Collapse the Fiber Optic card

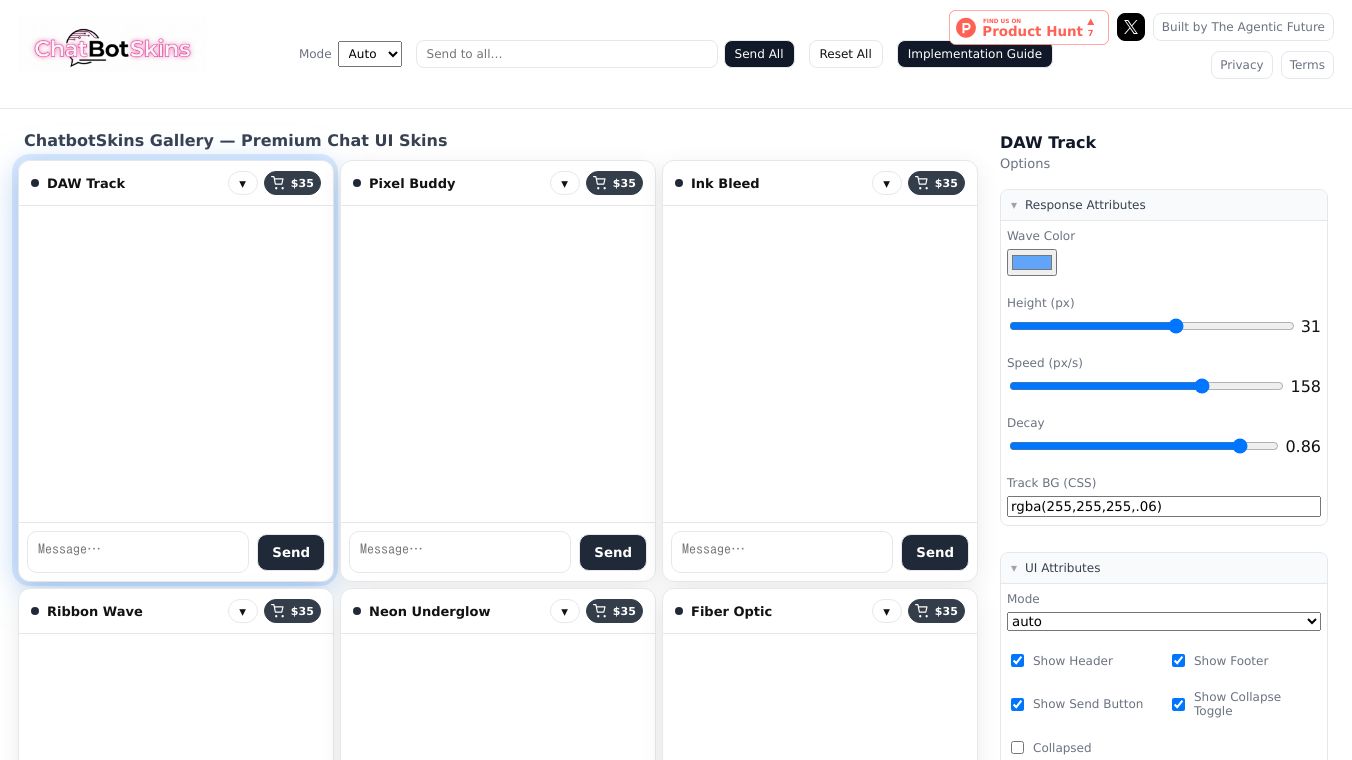pyautogui.click(x=887, y=611)
